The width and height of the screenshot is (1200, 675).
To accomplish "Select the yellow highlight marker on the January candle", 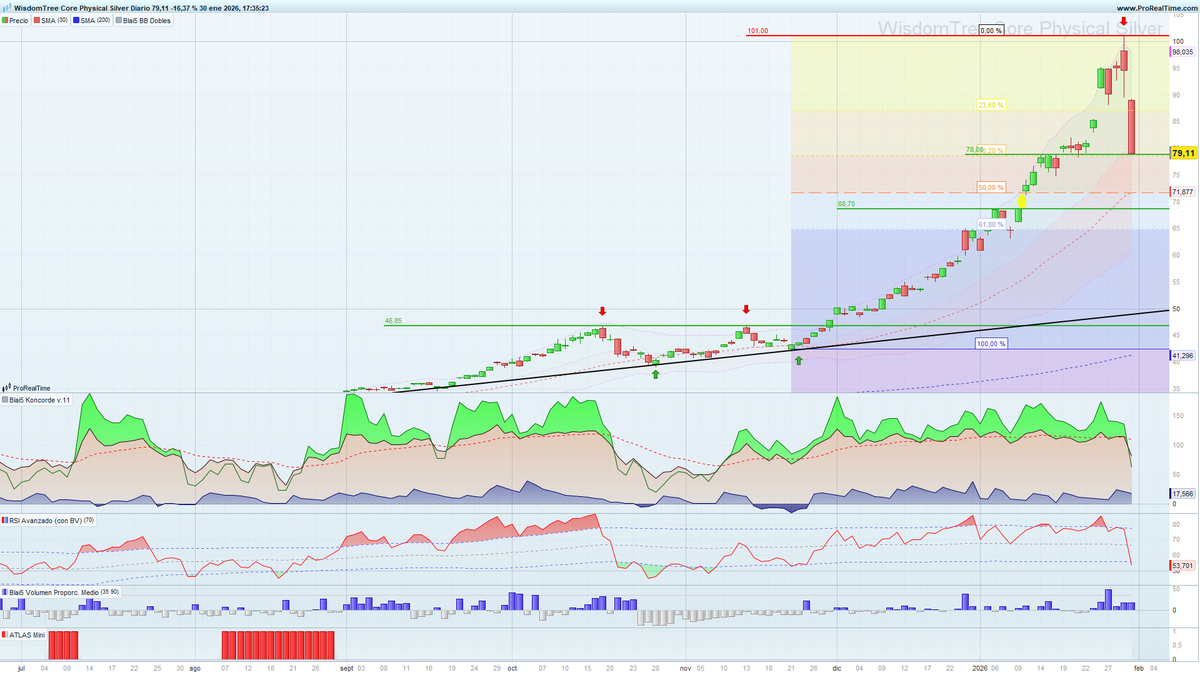I will (x=1021, y=200).
